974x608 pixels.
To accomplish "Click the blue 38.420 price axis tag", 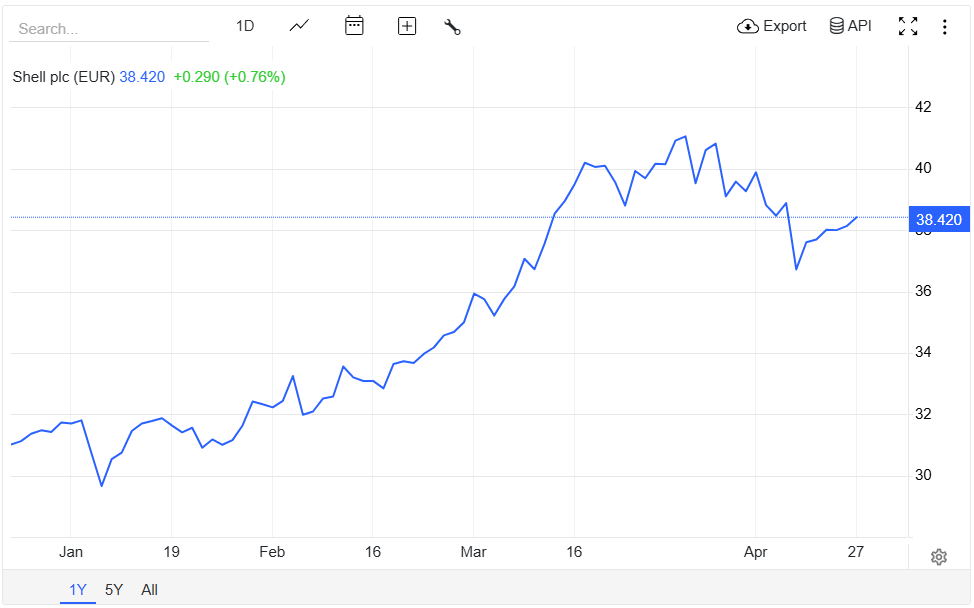I will [938, 220].
